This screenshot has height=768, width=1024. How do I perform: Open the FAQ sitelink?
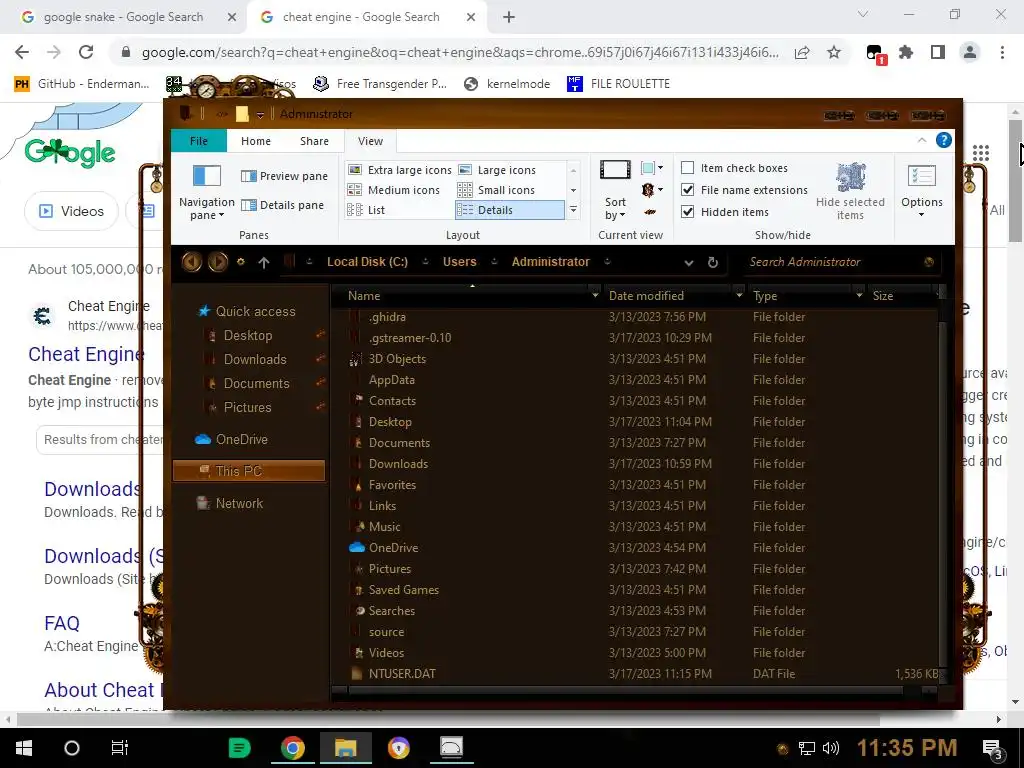coord(62,624)
